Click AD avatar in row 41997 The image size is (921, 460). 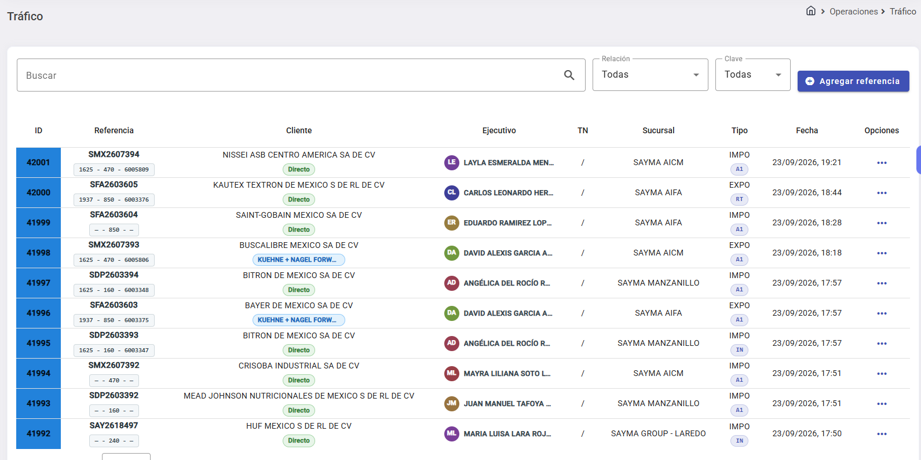click(x=451, y=283)
